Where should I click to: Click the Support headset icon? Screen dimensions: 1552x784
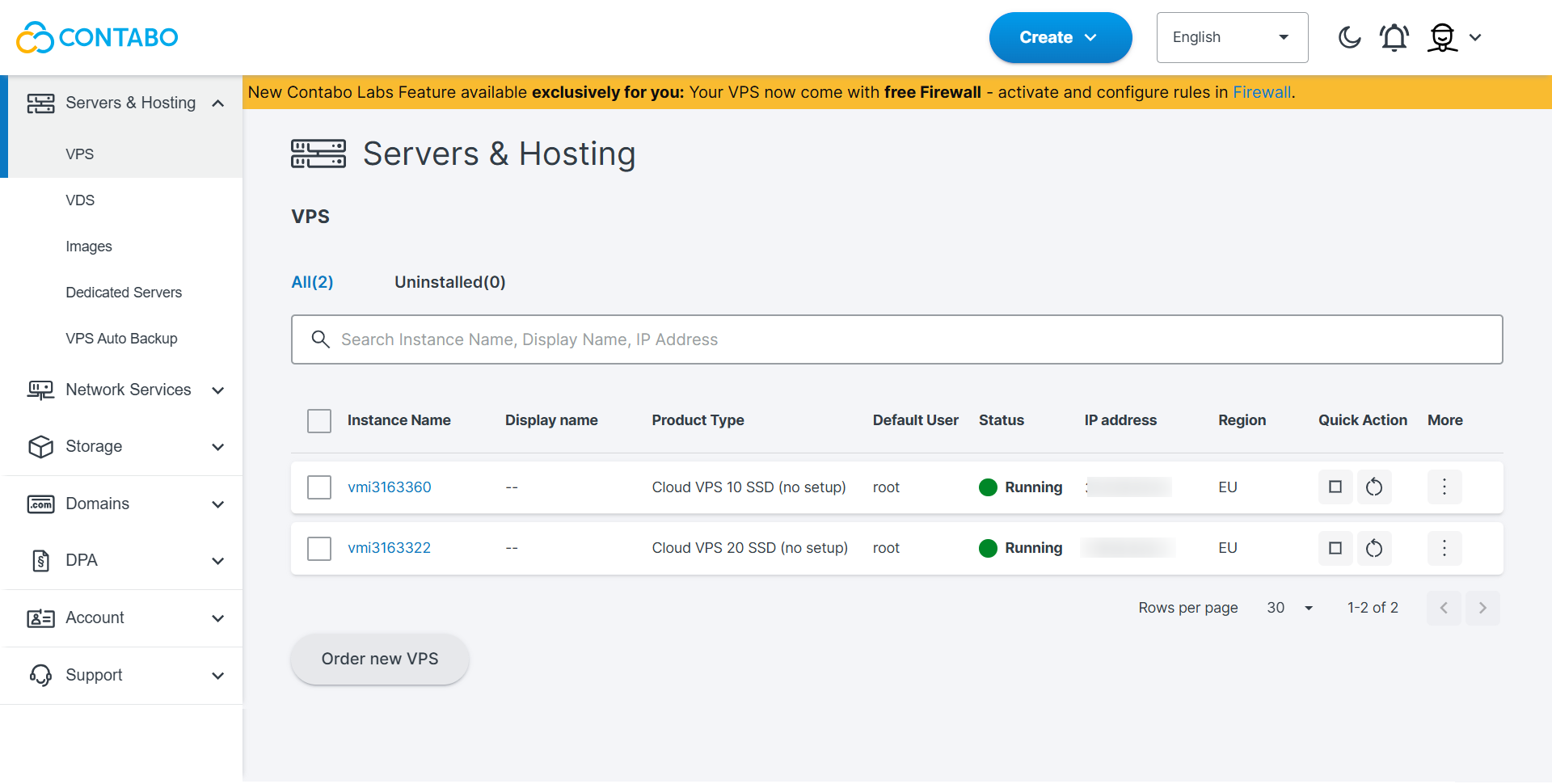40,675
